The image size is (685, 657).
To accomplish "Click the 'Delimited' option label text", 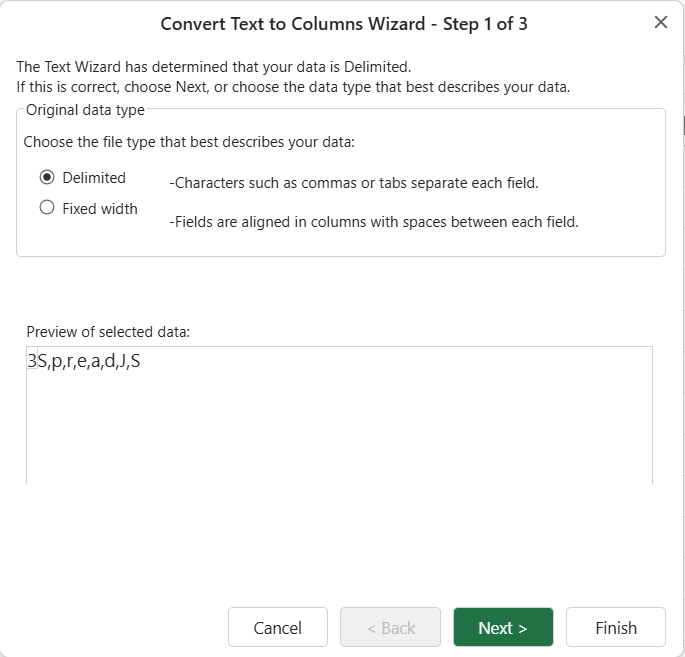I will click(x=94, y=178).
